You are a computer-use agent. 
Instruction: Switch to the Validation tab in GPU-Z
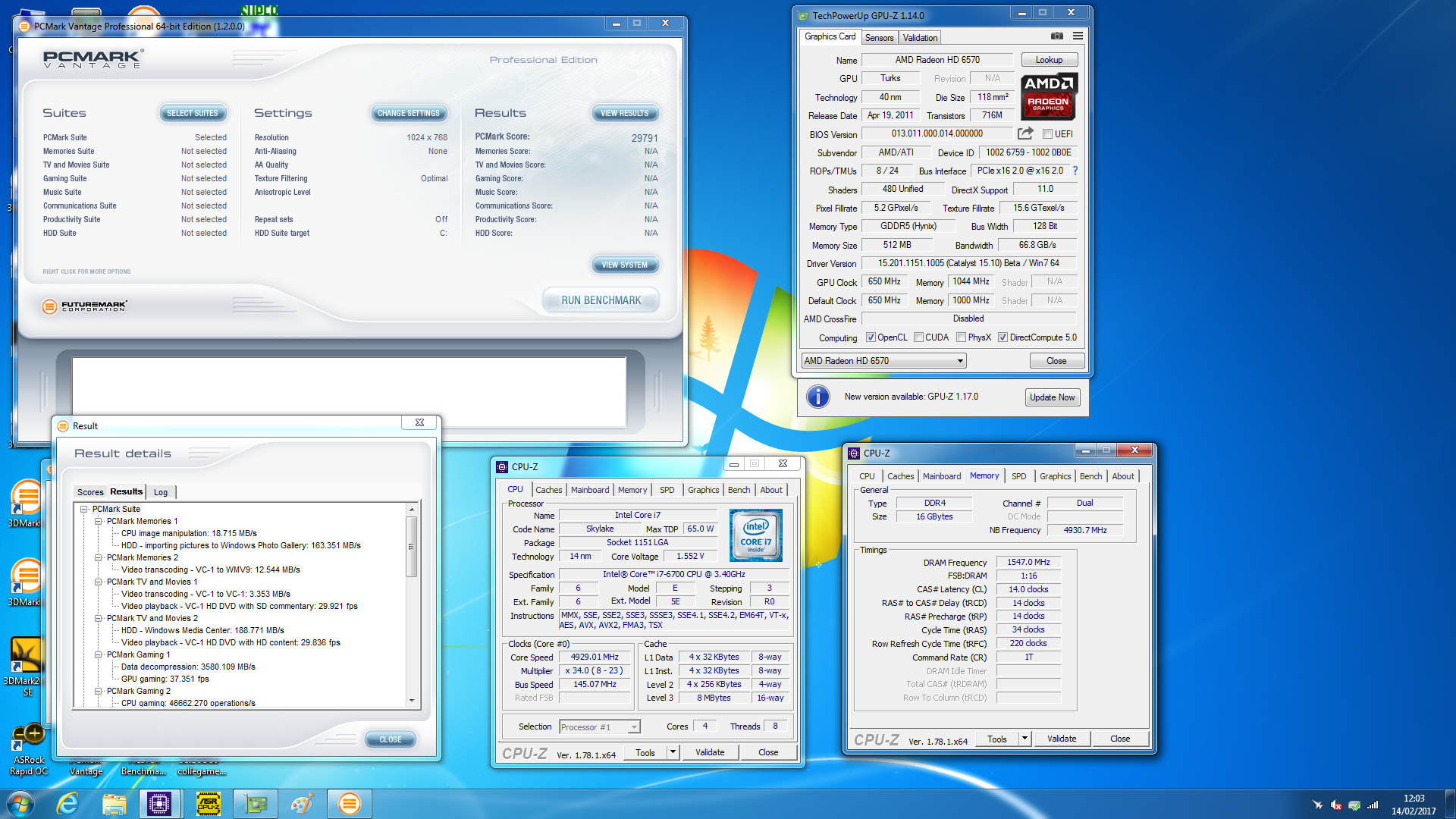tap(920, 38)
